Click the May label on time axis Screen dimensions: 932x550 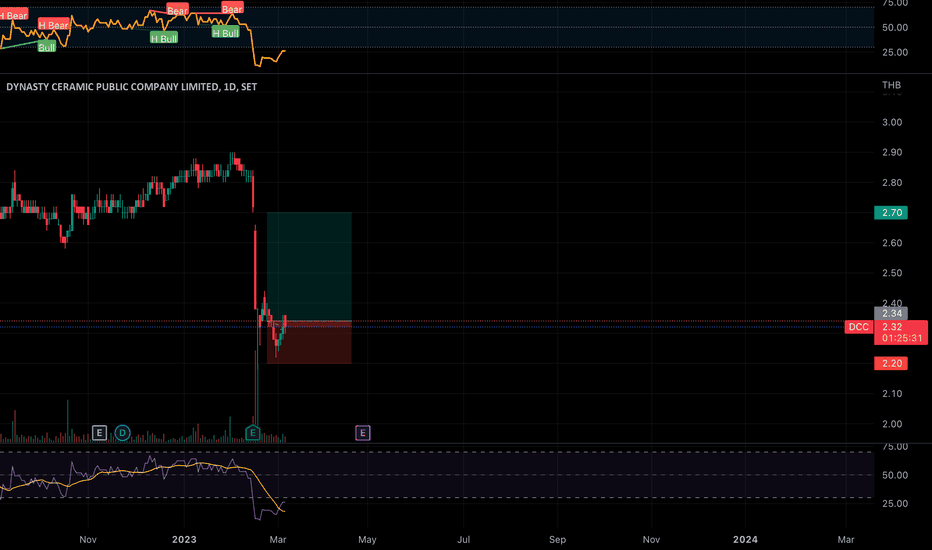(x=367, y=539)
